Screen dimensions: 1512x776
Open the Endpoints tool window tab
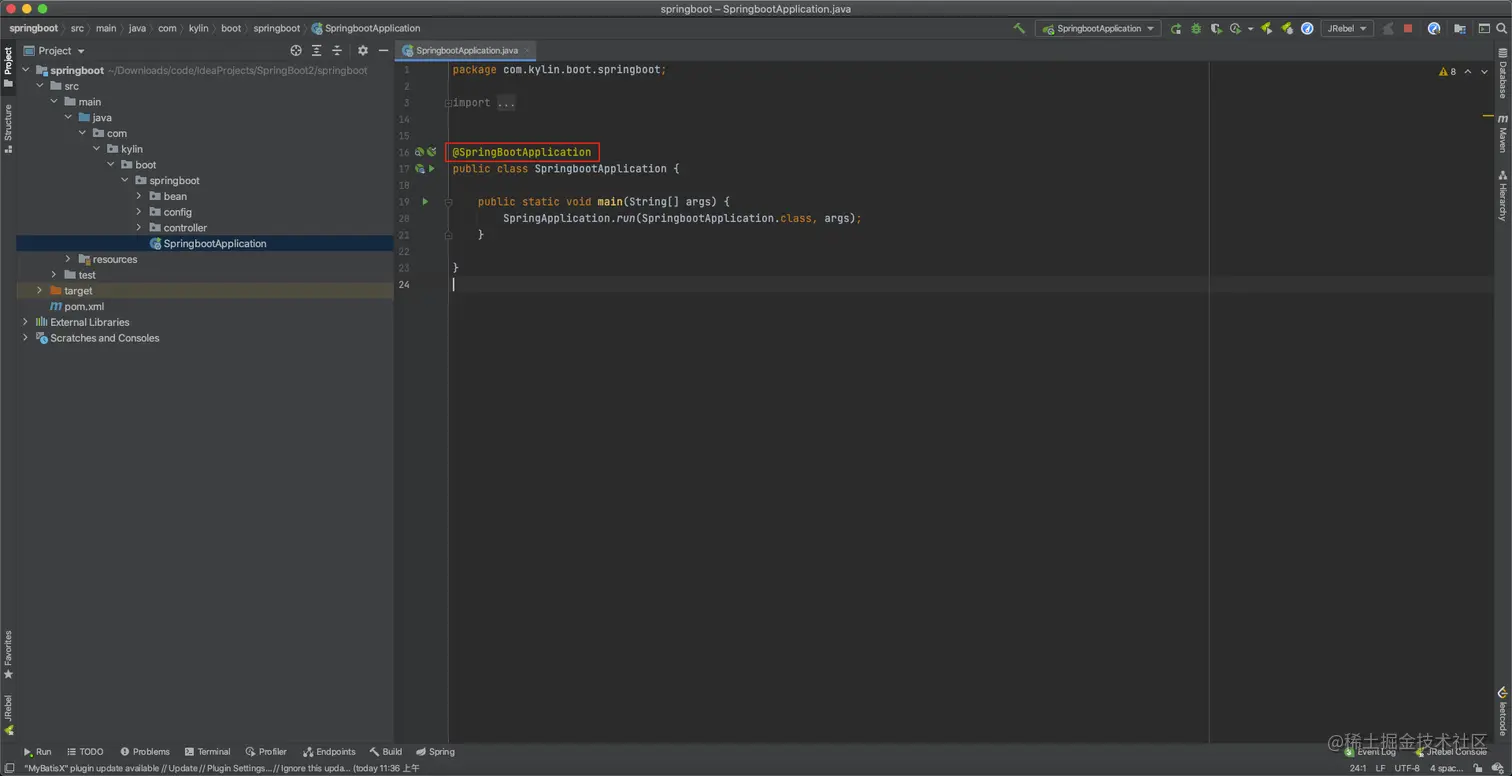[329, 752]
